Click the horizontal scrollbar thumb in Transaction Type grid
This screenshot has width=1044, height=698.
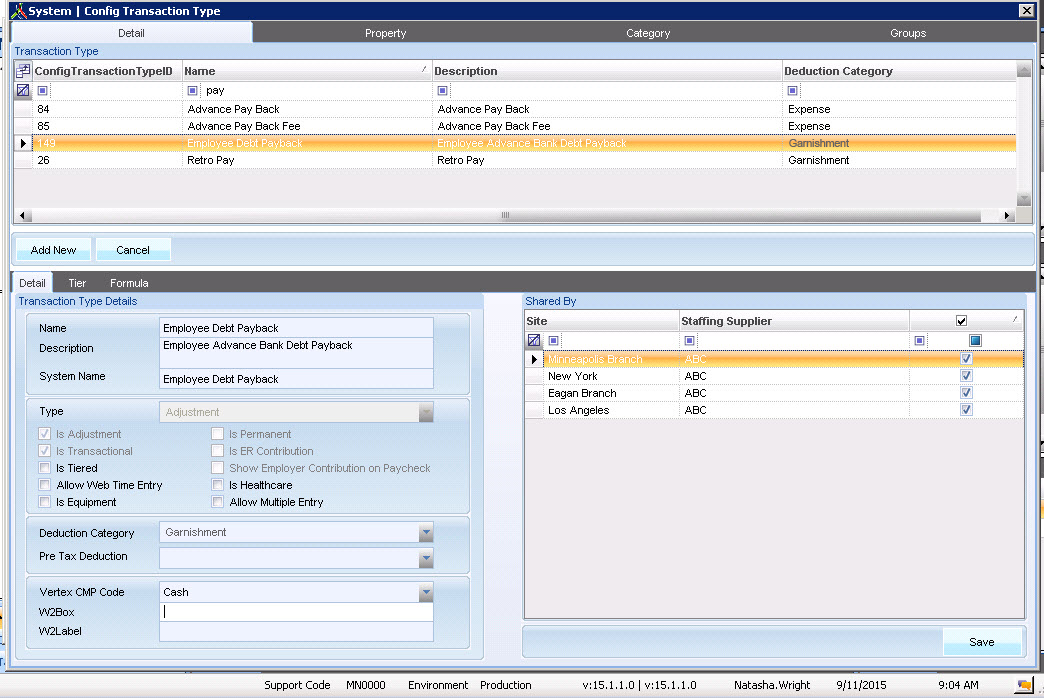point(505,215)
